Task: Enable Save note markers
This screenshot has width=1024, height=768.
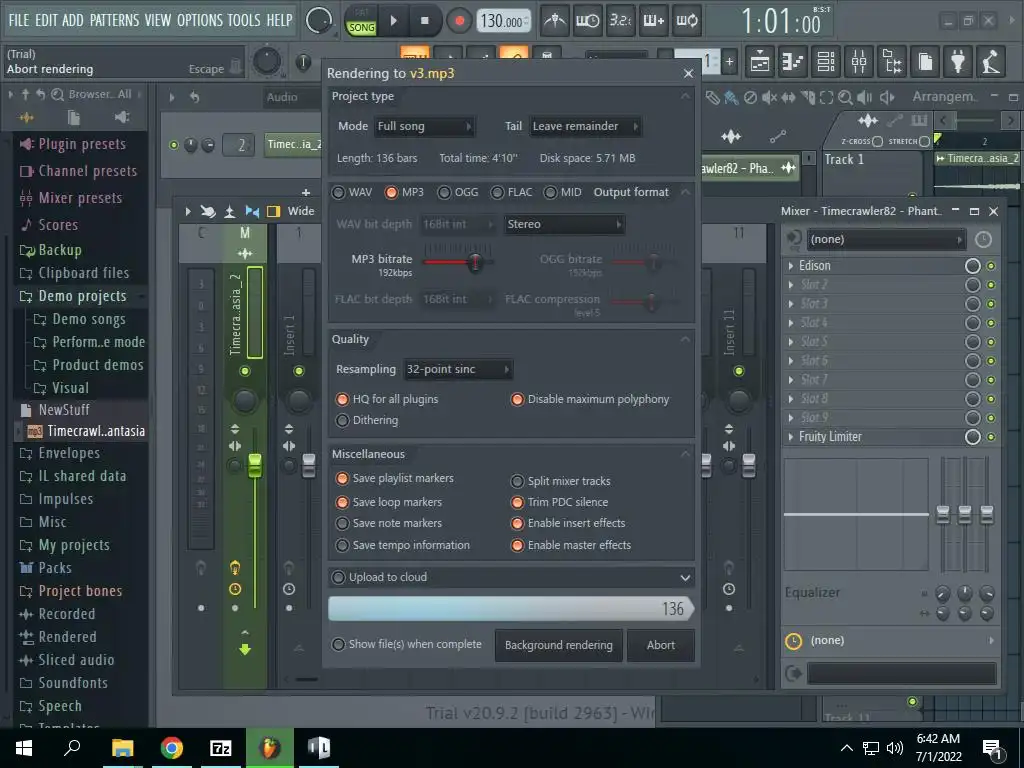Action: click(389, 523)
